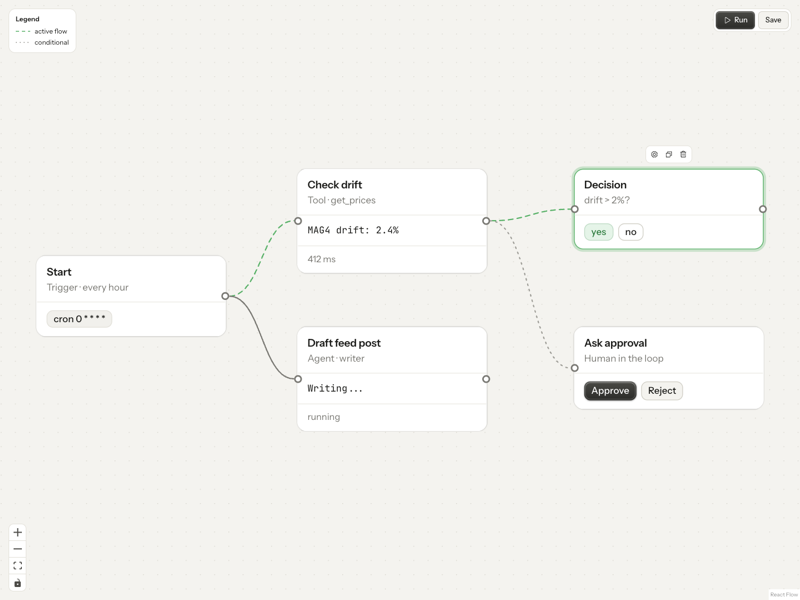This screenshot has height=600, width=800.
Task: Click the Check drift input handle
Action: point(298,221)
